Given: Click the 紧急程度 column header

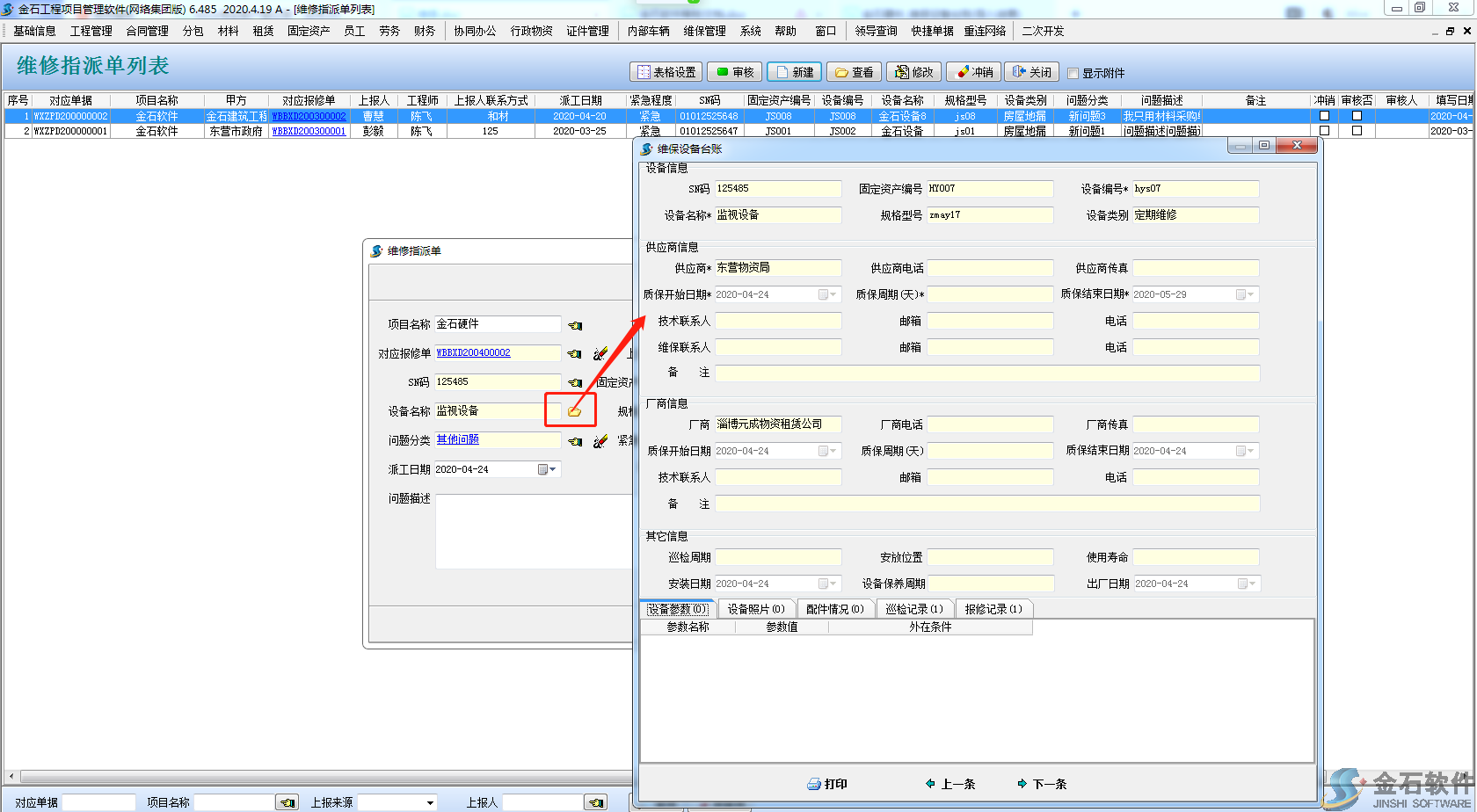Looking at the screenshot, I should [x=651, y=100].
